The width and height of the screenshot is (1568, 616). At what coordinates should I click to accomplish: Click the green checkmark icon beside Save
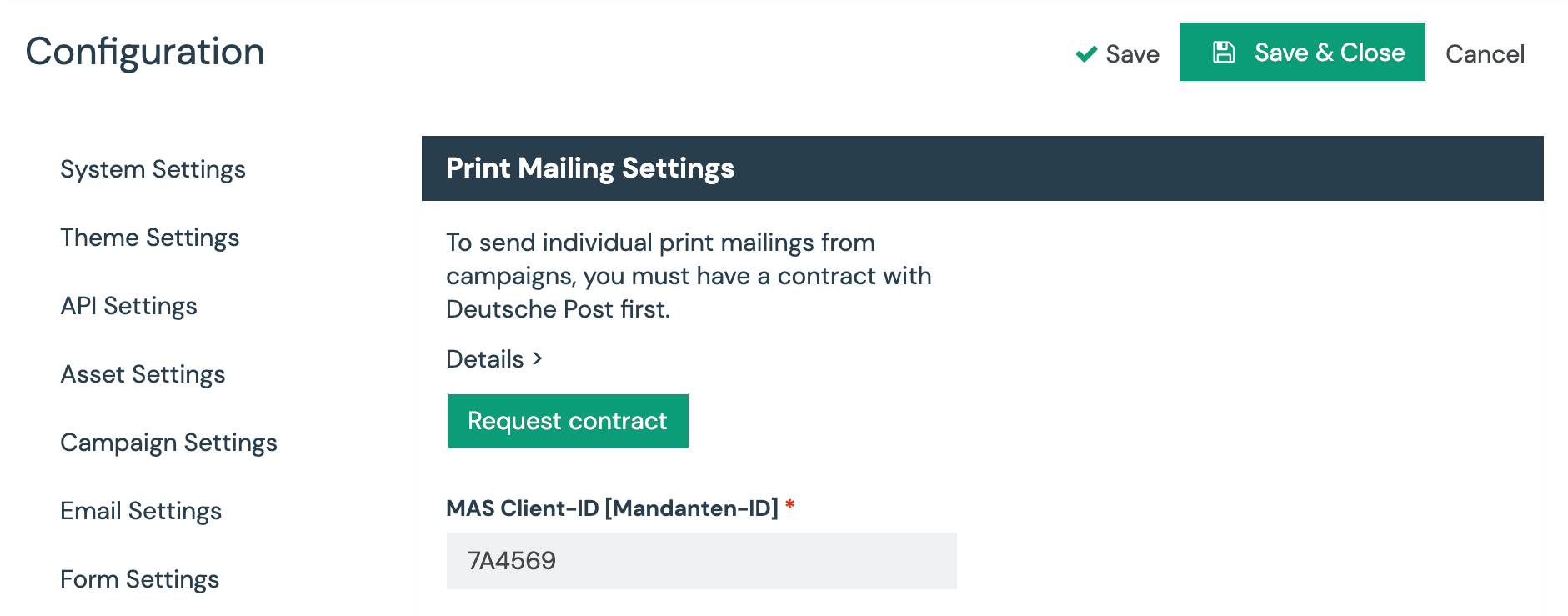pyautogui.click(x=1086, y=54)
